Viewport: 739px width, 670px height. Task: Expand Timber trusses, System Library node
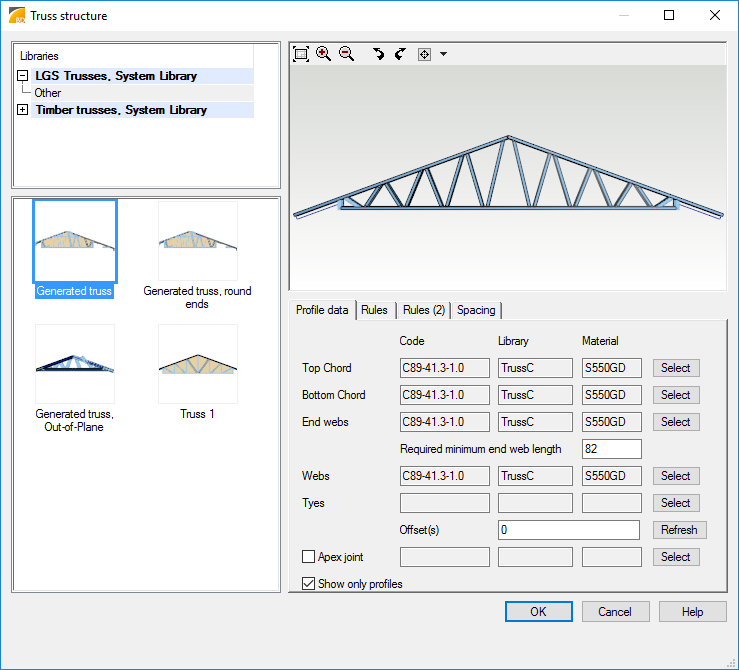coord(22,110)
